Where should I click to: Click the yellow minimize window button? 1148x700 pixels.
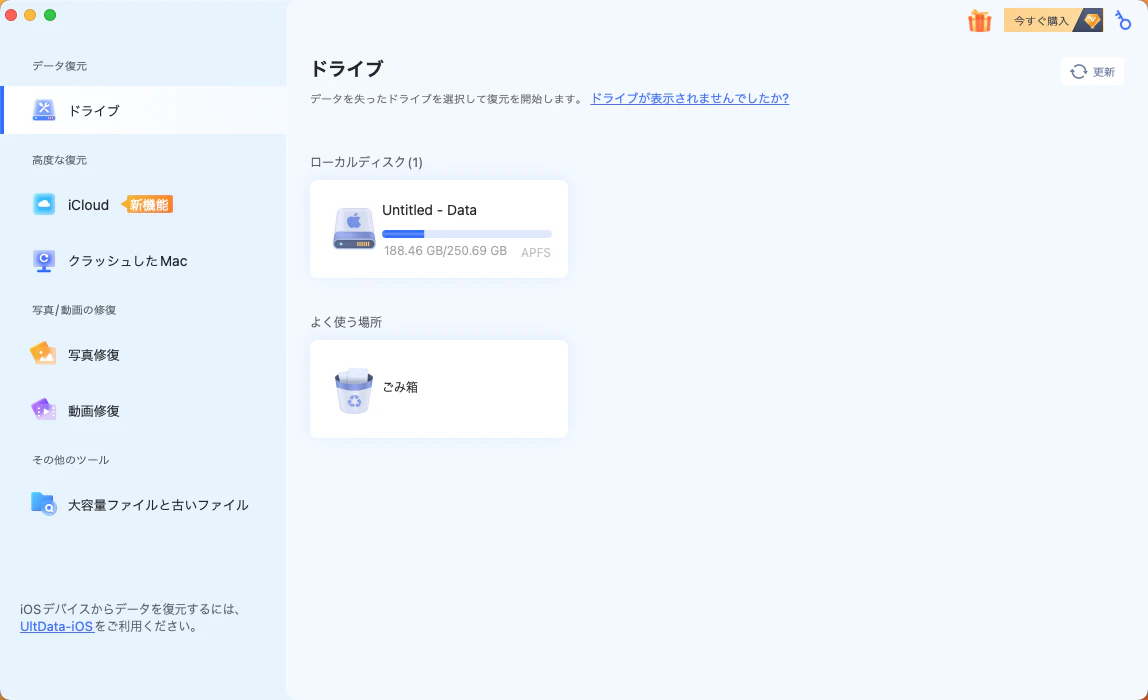[30, 15]
